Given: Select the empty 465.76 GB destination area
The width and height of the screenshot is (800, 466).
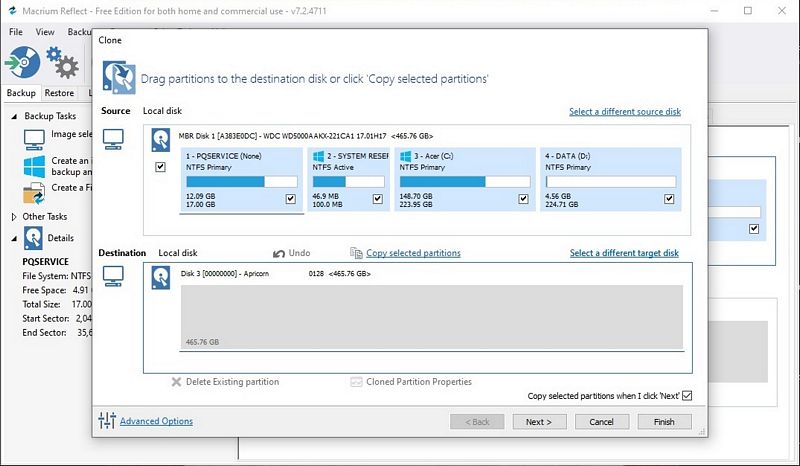Looking at the screenshot, I should click(x=432, y=317).
